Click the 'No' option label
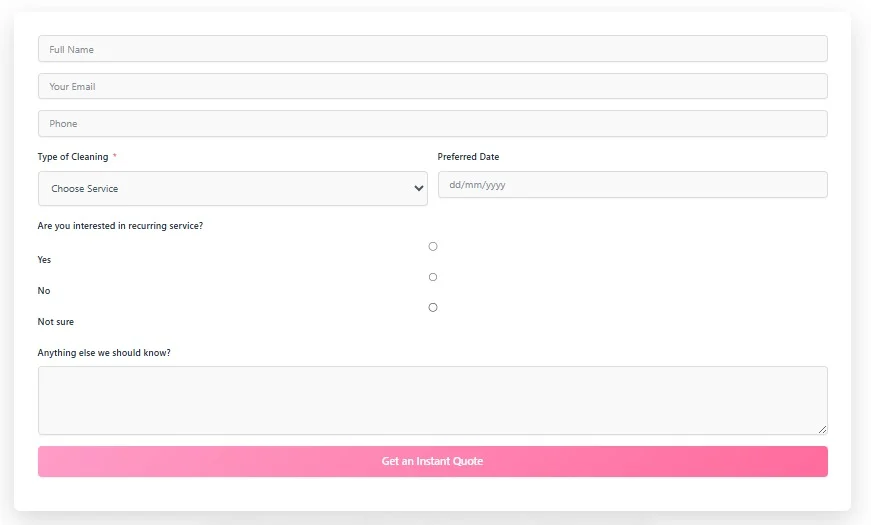The image size is (871, 525). pos(44,291)
